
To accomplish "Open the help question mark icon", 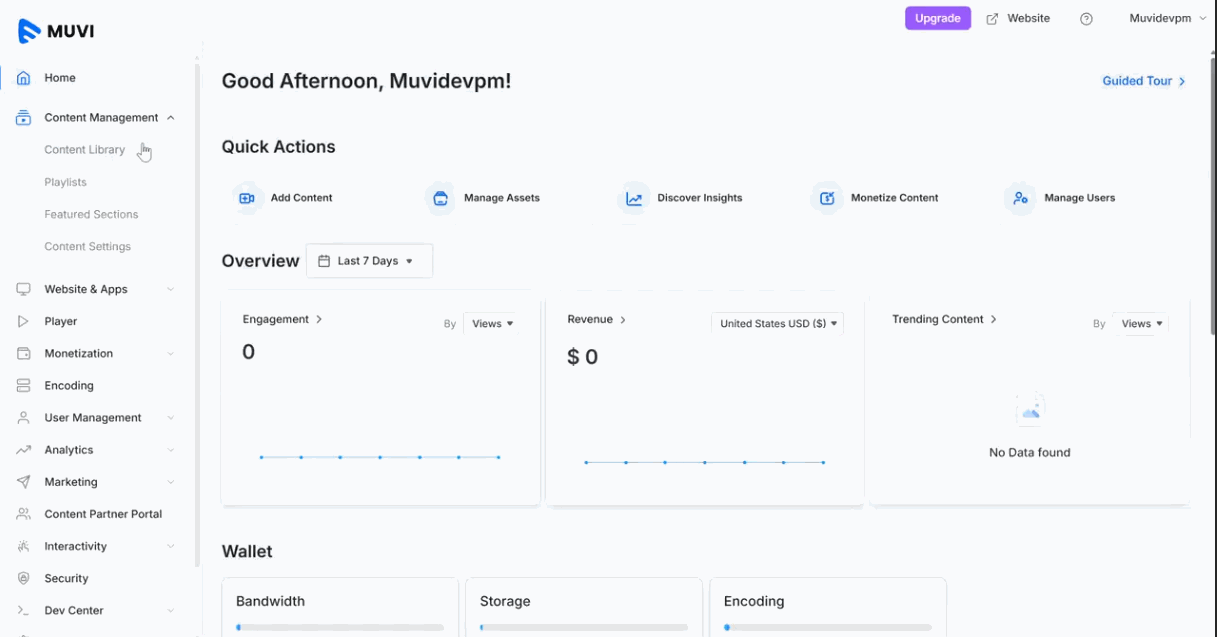I will tap(1086, 19).
